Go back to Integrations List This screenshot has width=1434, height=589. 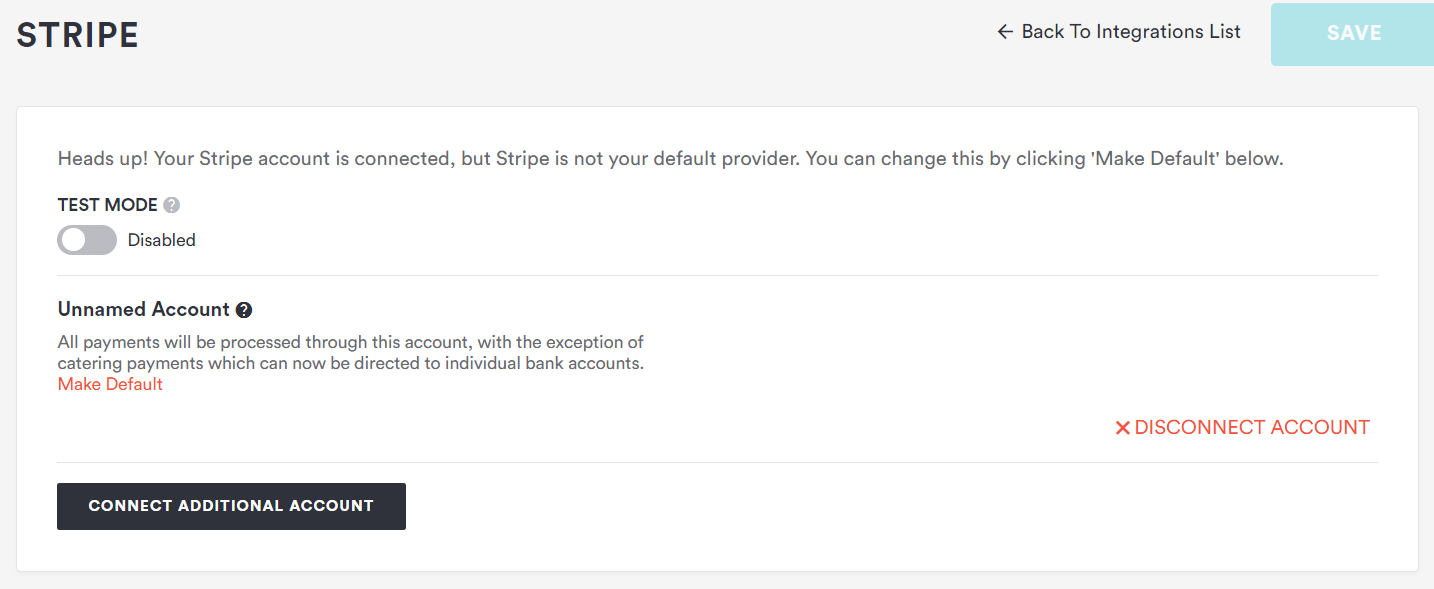pos(1119,32)
